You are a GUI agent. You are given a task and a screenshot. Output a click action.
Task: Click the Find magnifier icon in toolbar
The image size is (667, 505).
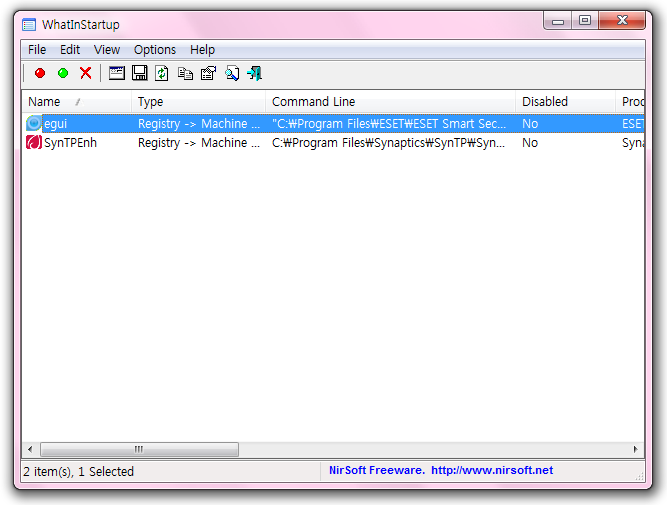[232, 73]
